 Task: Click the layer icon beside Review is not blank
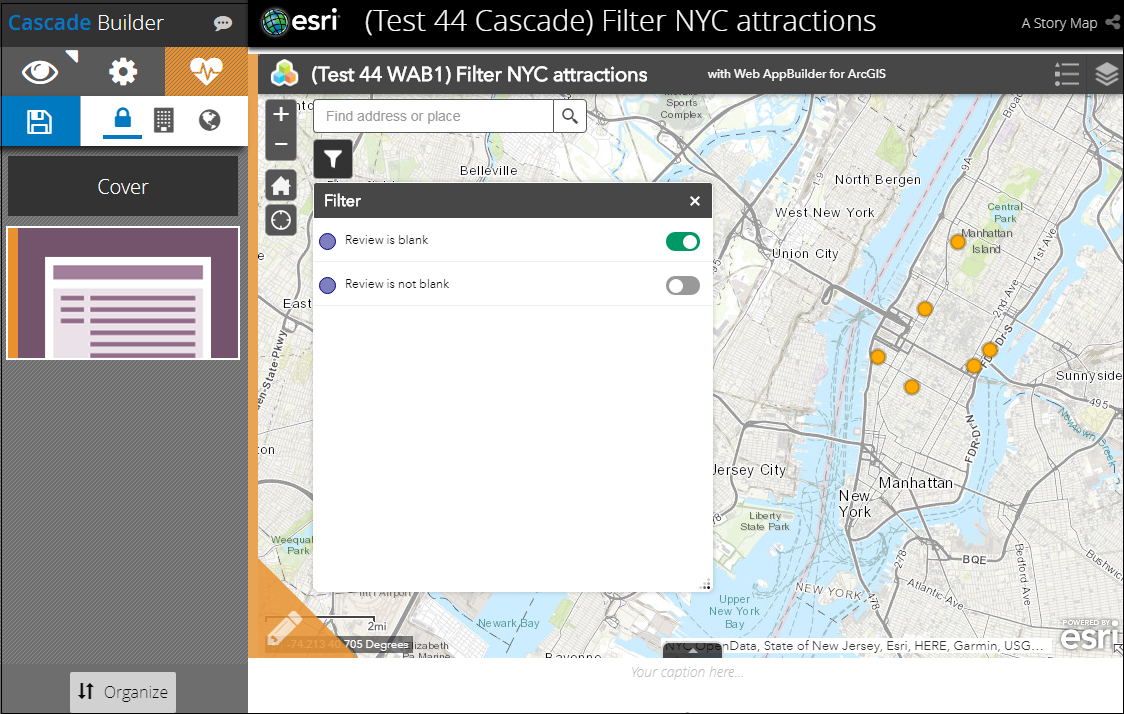click(328, 285)
